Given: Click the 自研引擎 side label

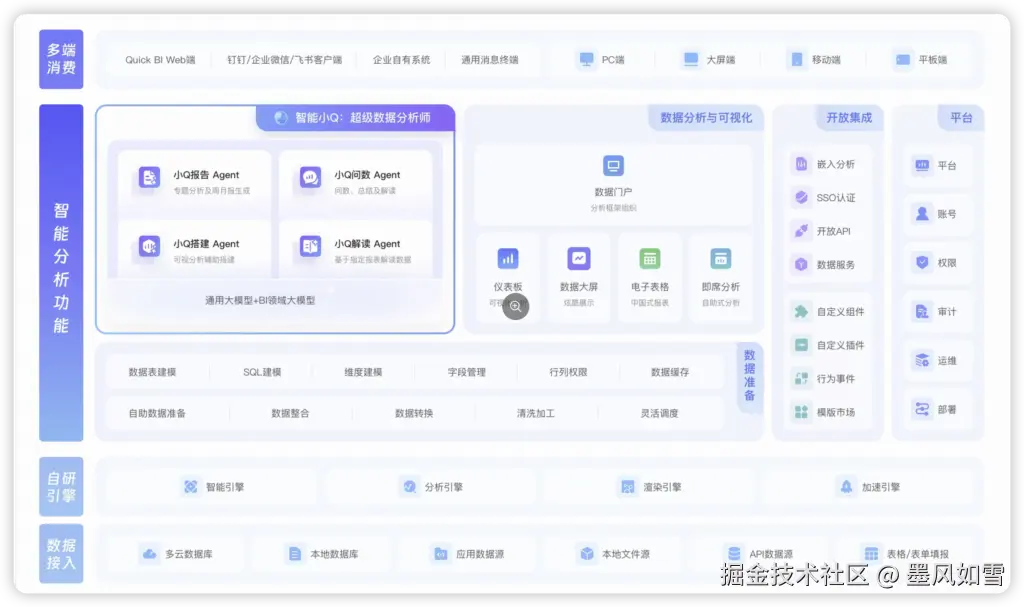Looking at the screenshot, I should [61, 487].
